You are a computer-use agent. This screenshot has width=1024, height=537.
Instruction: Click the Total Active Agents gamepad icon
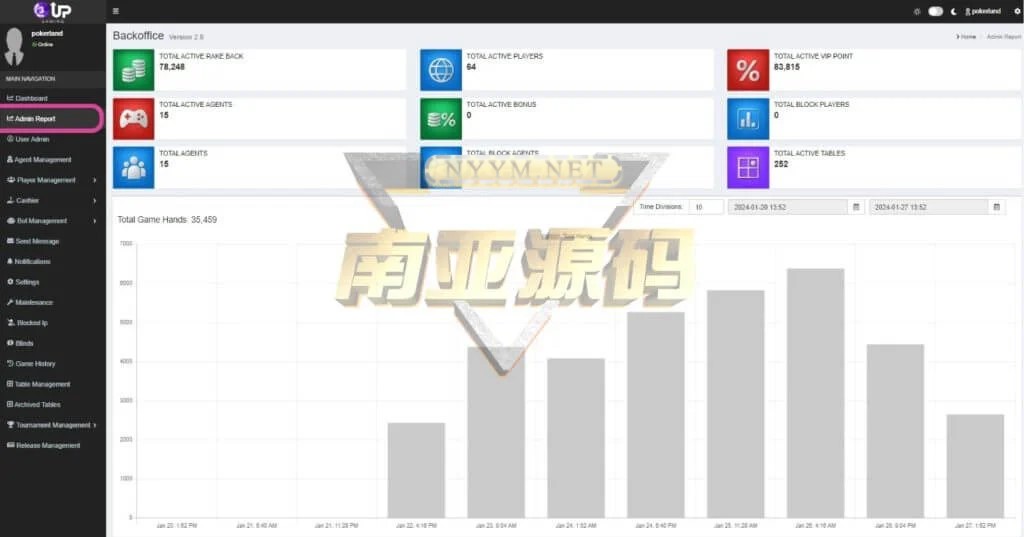tap(133, 118)
